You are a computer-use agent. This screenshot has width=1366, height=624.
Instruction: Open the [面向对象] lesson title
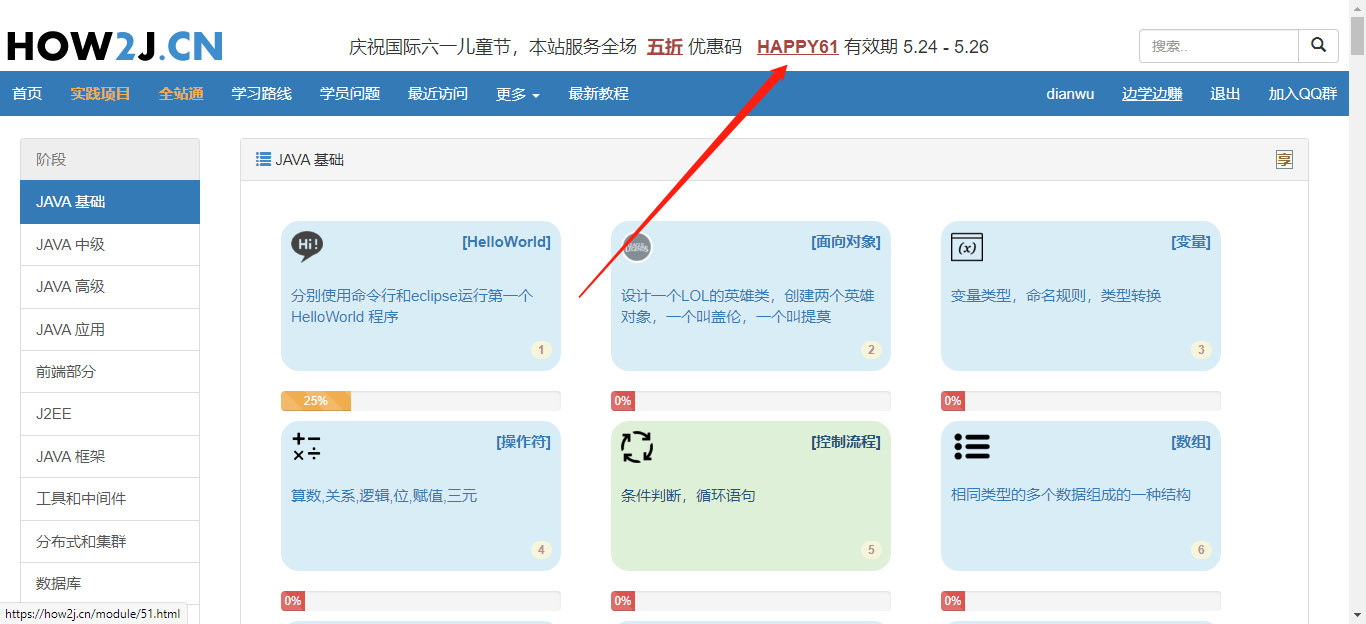pos(846,242)
